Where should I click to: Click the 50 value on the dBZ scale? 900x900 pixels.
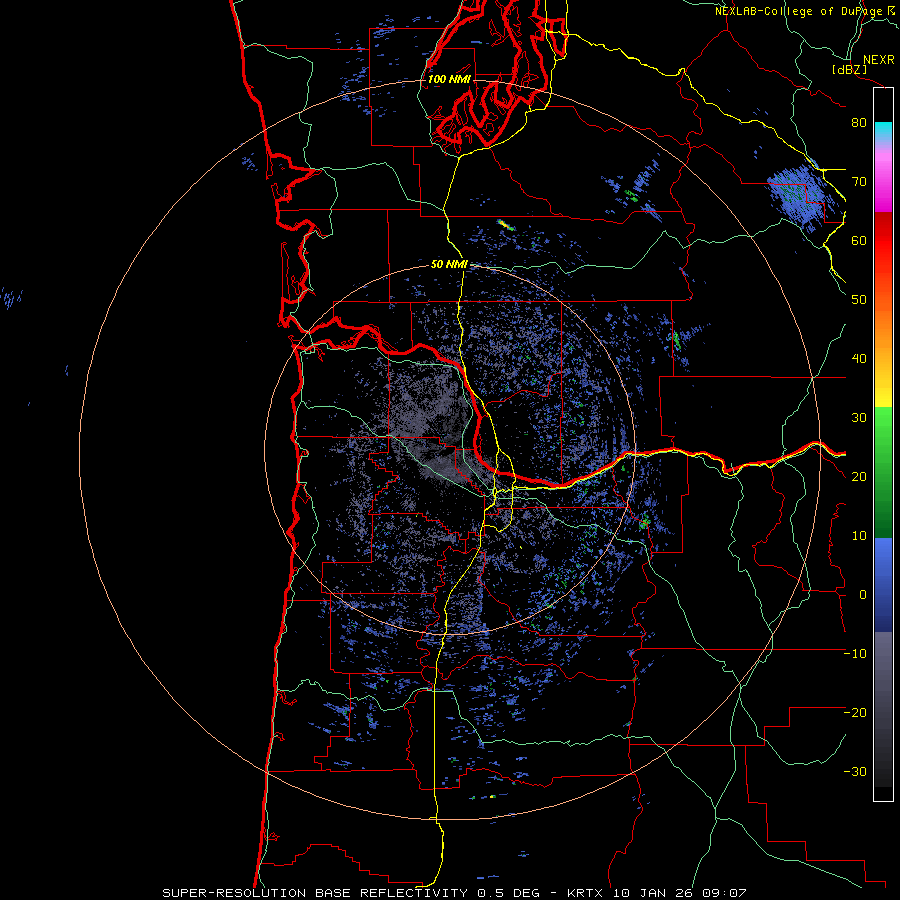(x=859, y=300)
